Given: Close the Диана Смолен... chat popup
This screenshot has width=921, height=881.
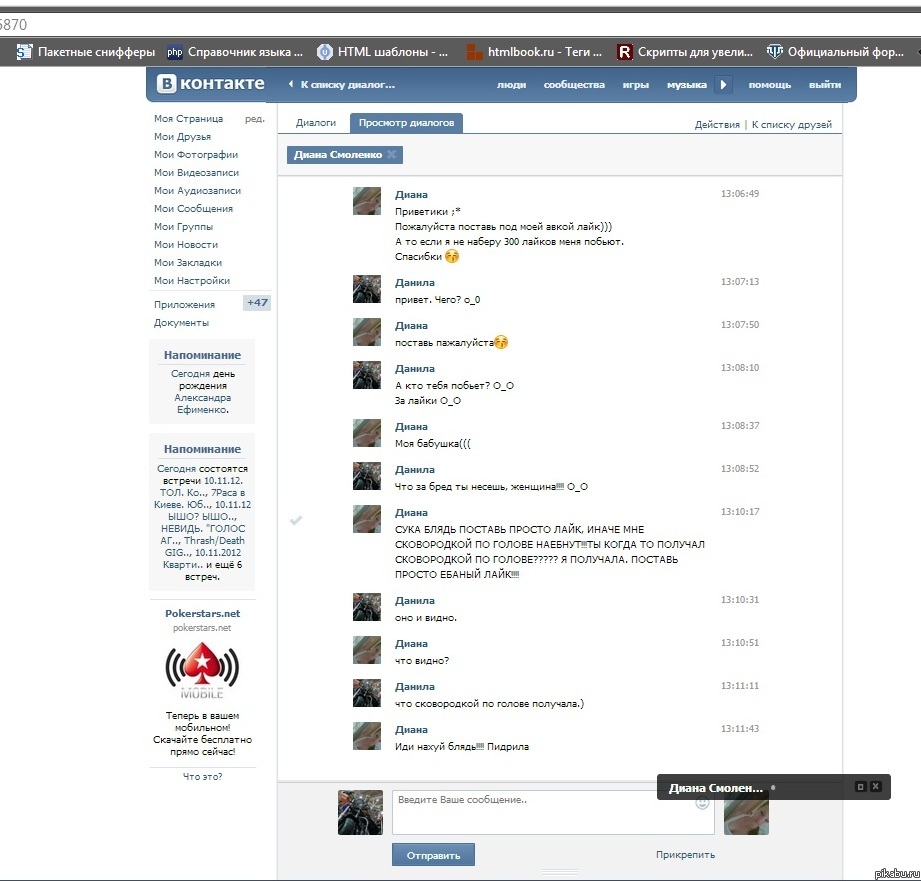Looking at the screenshot, I should (x=875, y=786).
